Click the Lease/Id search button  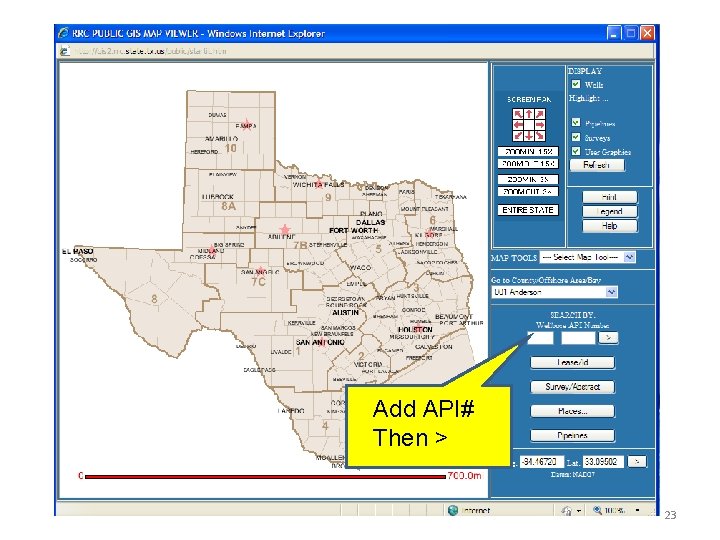point(573,363)
